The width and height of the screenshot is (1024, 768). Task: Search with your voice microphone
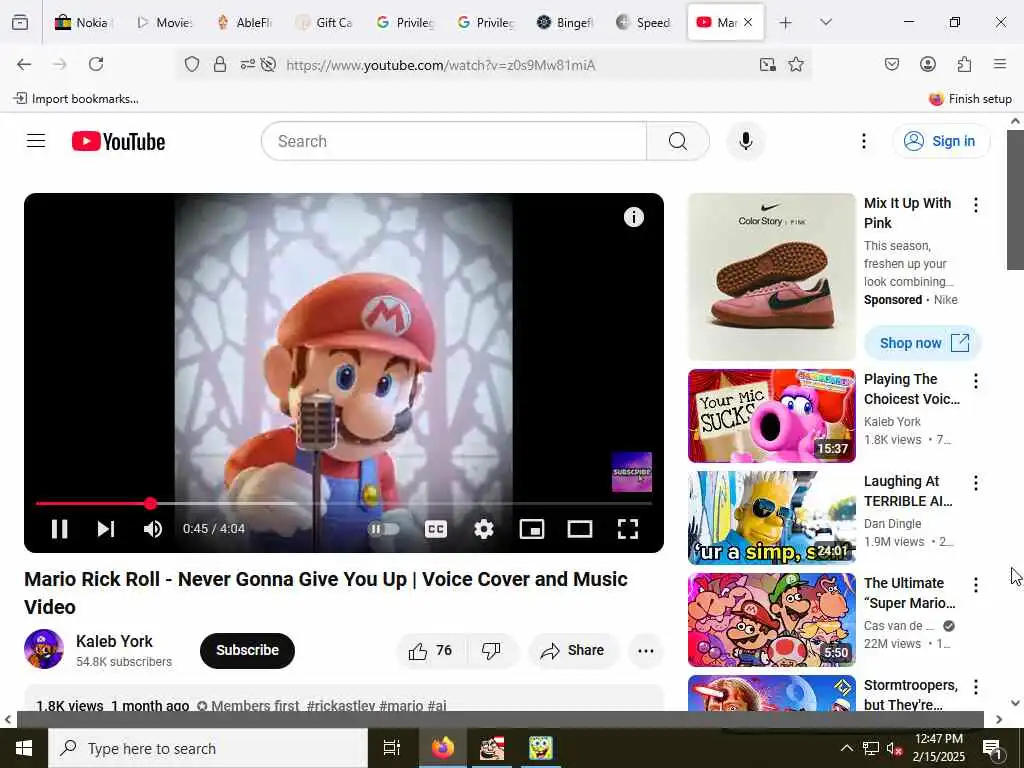(745, 141)
